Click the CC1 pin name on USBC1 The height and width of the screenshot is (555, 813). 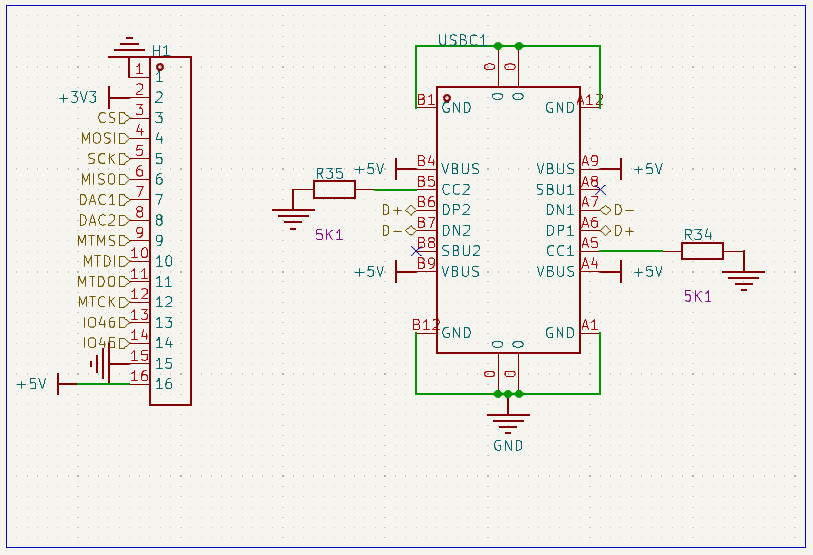tap(560, 251)
